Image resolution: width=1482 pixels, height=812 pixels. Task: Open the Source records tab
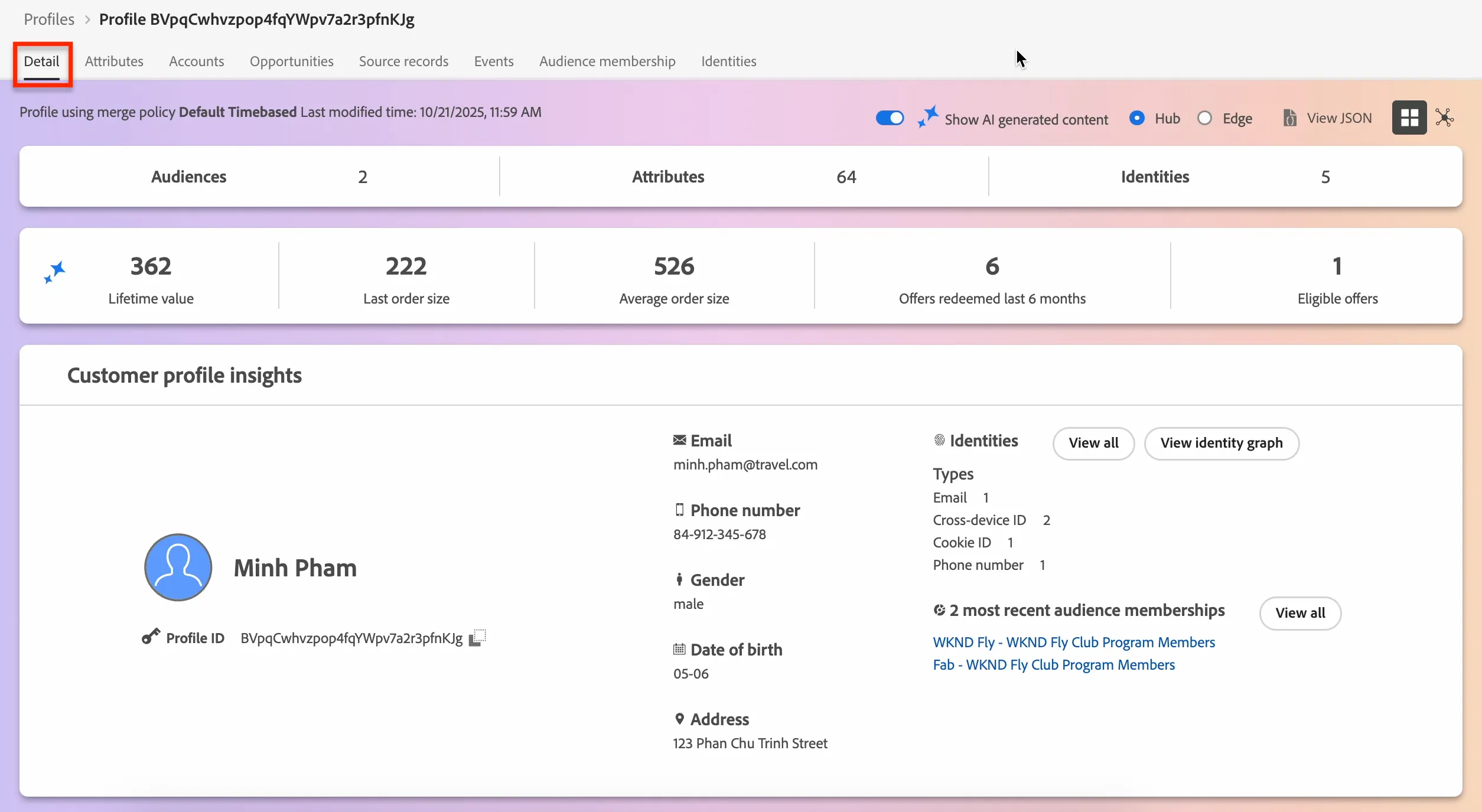tap(403, 61)
